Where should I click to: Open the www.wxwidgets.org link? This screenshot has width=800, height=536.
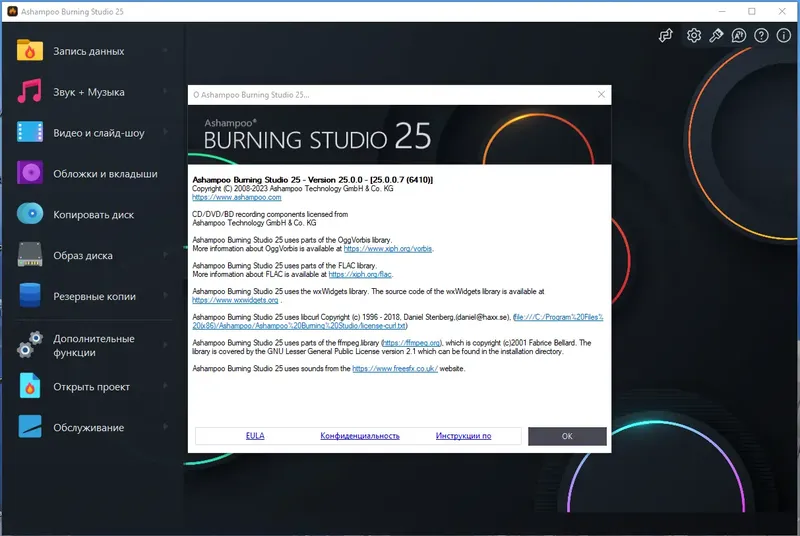click(x=235, y=300)
